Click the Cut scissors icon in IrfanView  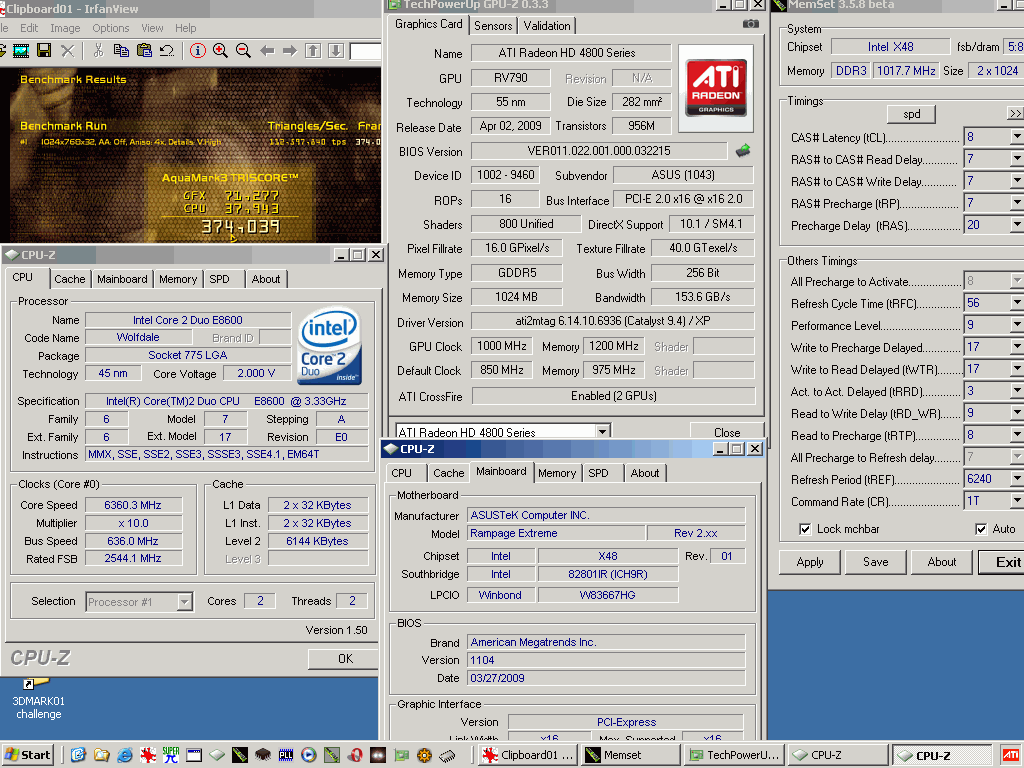point(98,50)
